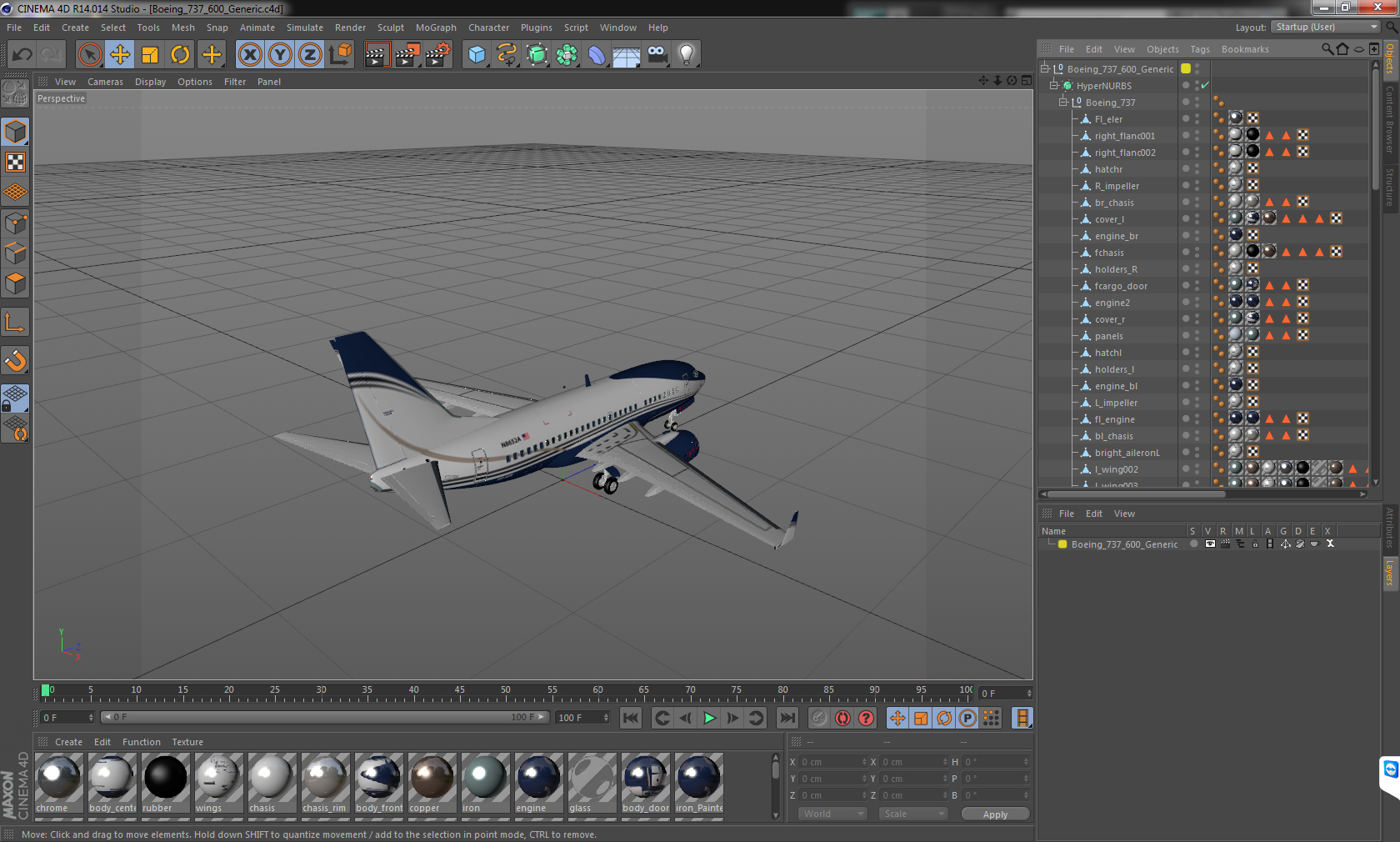Viewport: 1400px width, 842px height.
Task: Toggle the X axis lock
Action: coord(249,55)
